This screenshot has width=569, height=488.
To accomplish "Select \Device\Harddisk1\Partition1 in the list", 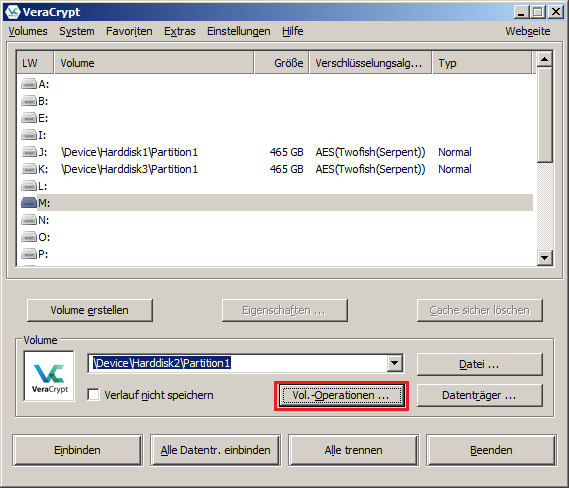I will 130,152.
